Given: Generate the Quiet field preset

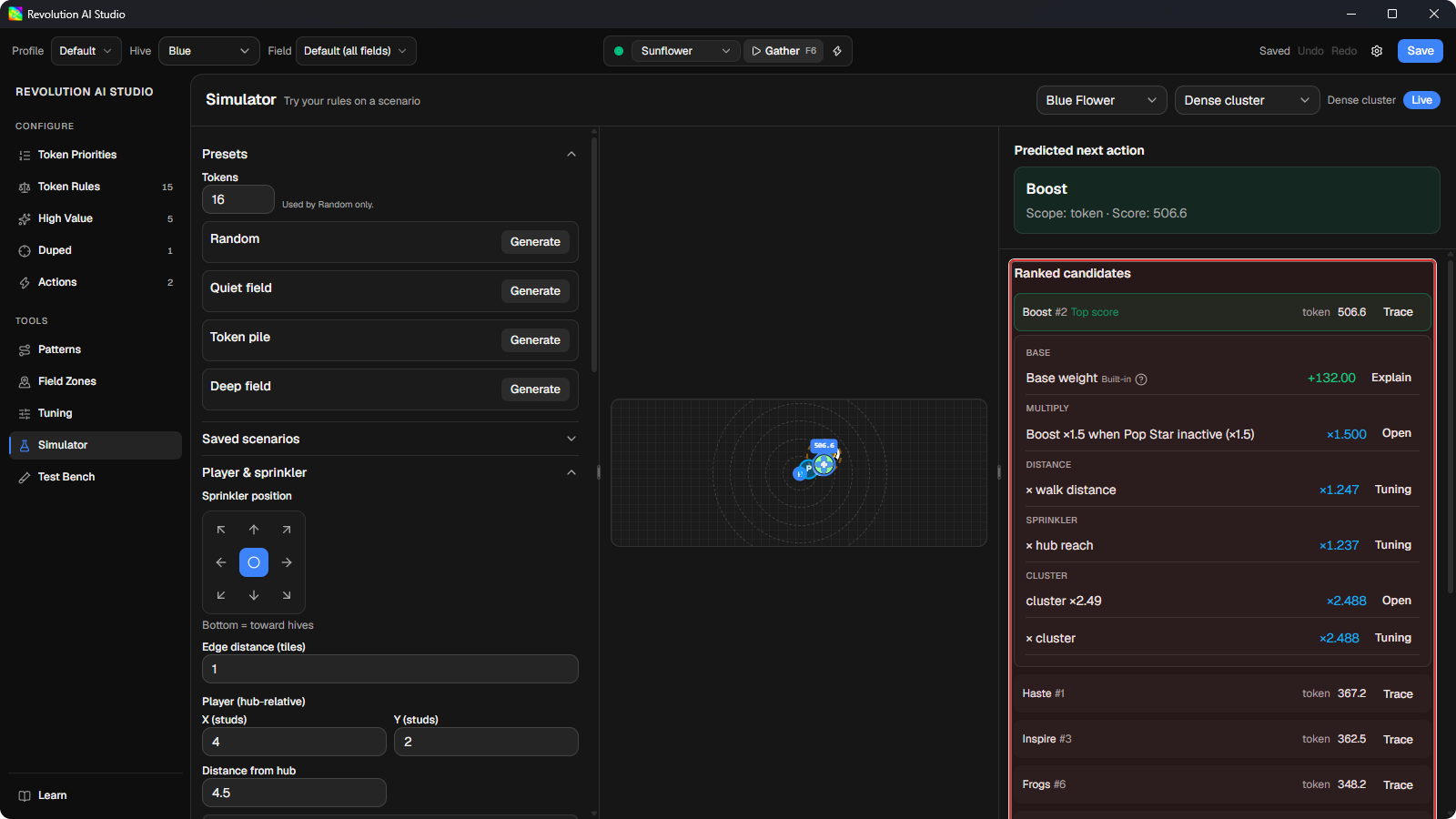Looking at the screenshot, I should (535, 291).
